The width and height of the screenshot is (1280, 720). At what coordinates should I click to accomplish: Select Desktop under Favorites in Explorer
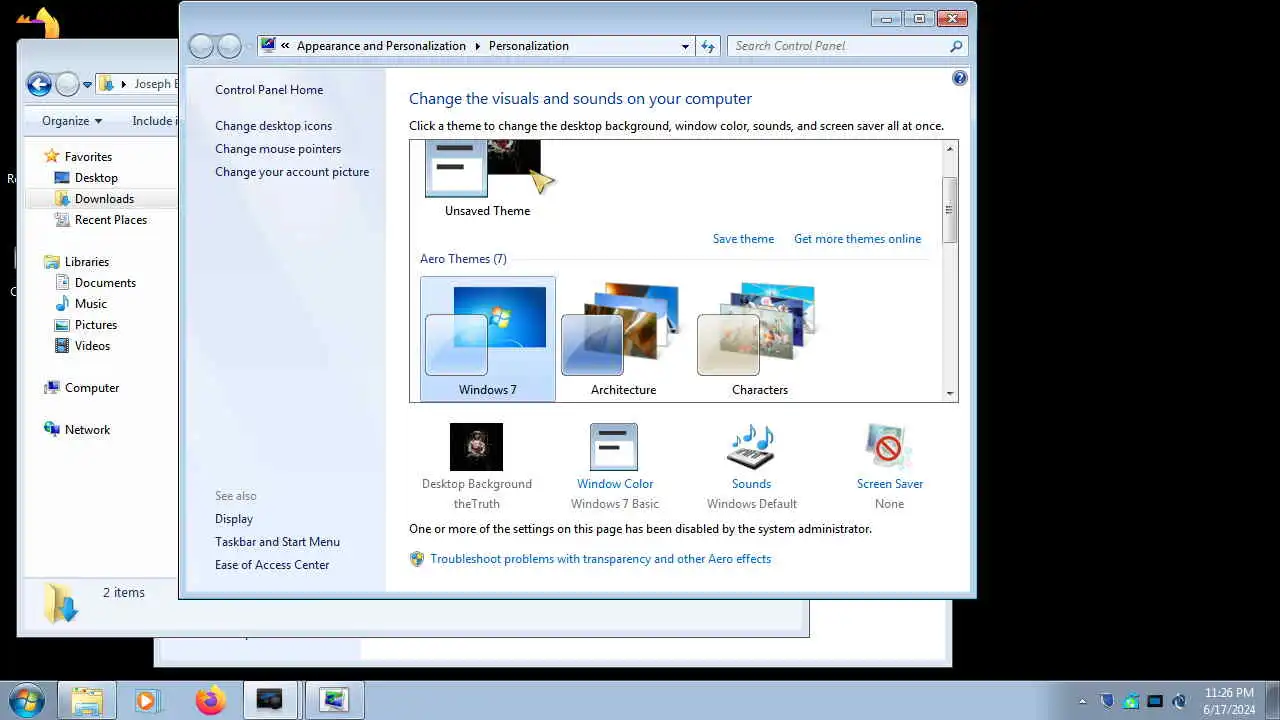pyautogui.click(x=96, y=178)
